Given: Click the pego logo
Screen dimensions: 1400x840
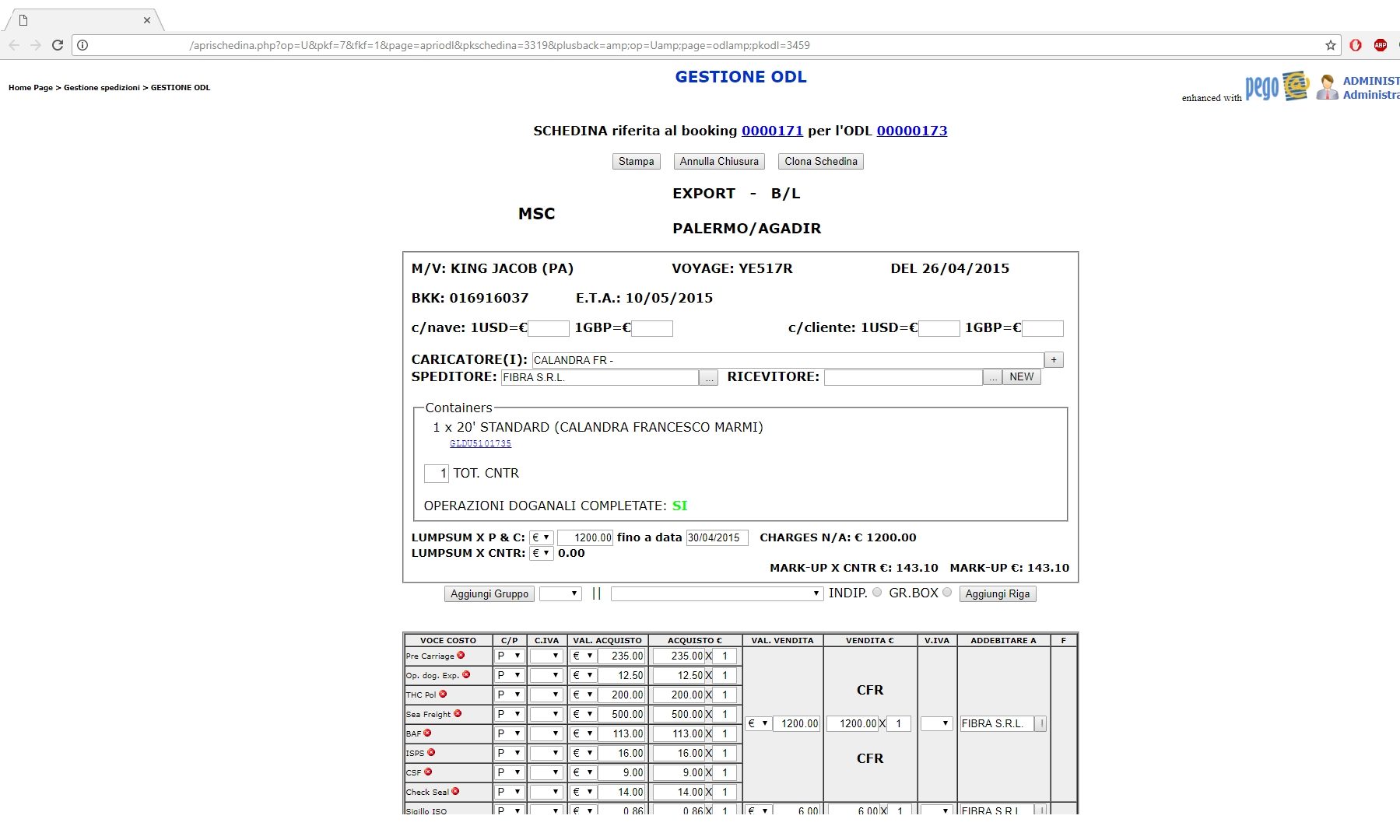Looking at the screenshot, I should pos(1276,86).
